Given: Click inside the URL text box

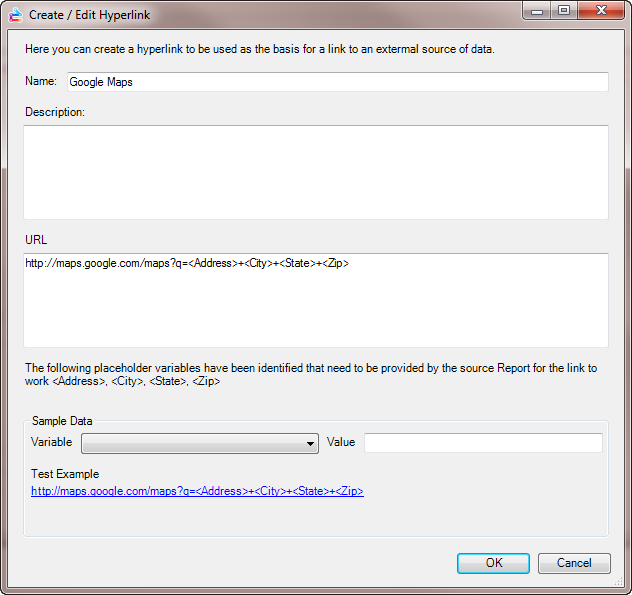Looking at the screenshot, I should click(316, 300).
